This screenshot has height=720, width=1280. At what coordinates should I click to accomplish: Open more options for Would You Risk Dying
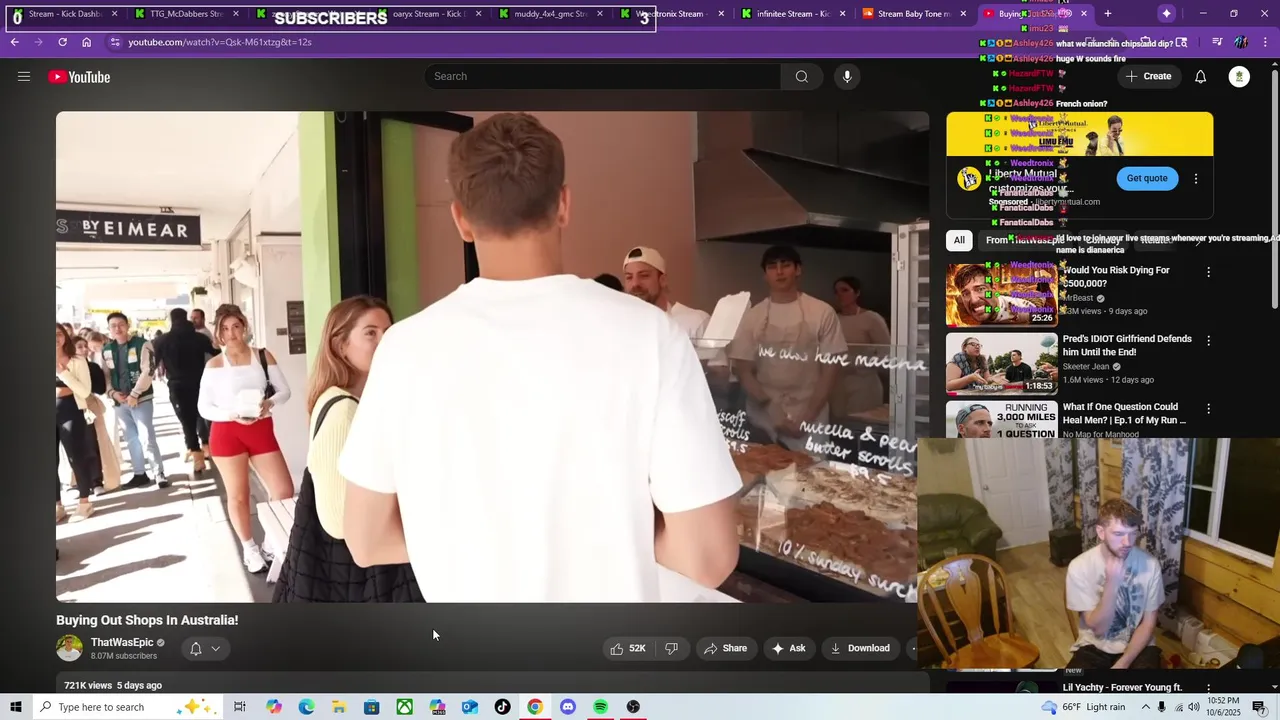[1208, 272]
